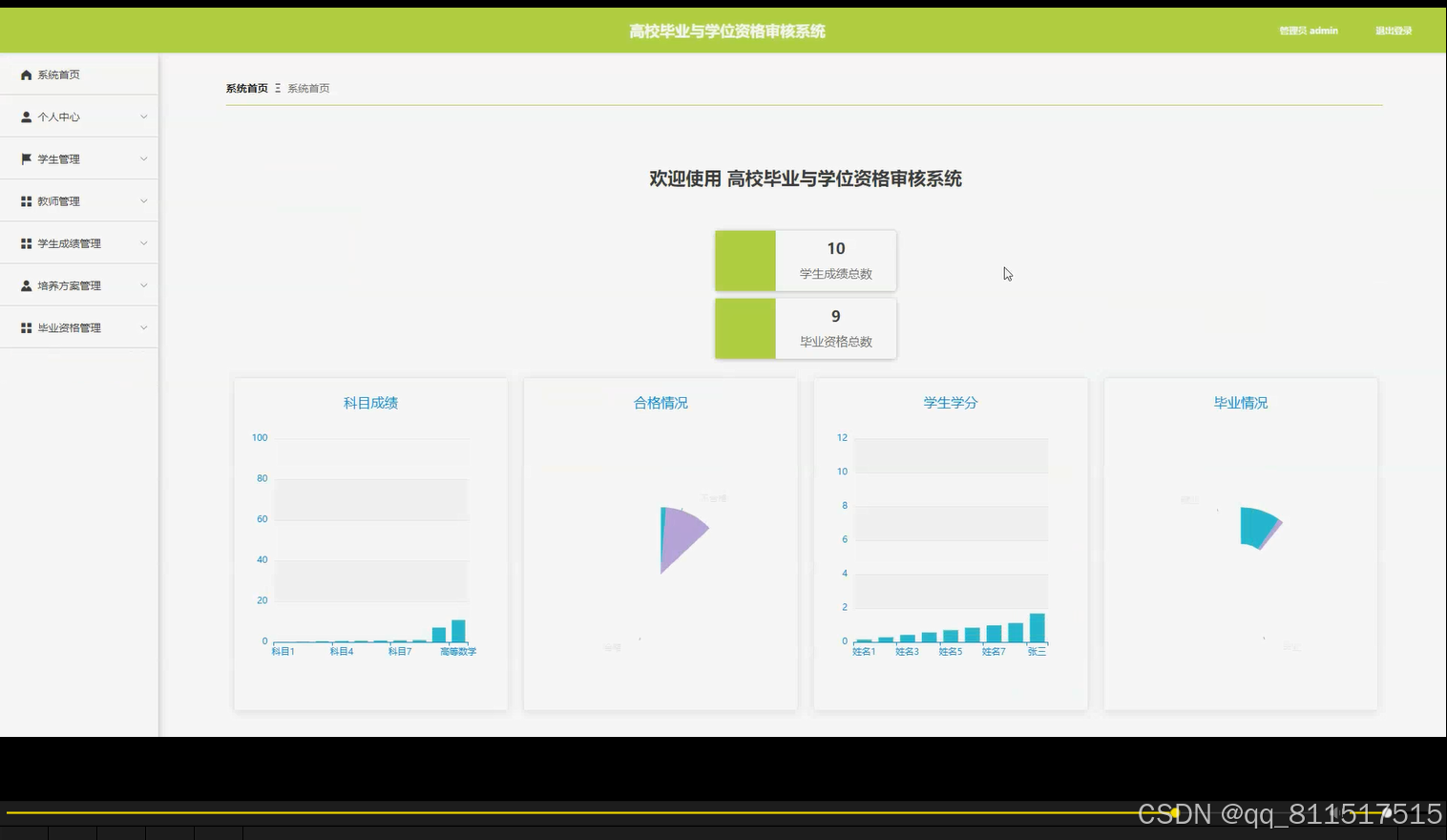
Task: Open the 系统首页 sidebar menu item
Action: [79, 74]
